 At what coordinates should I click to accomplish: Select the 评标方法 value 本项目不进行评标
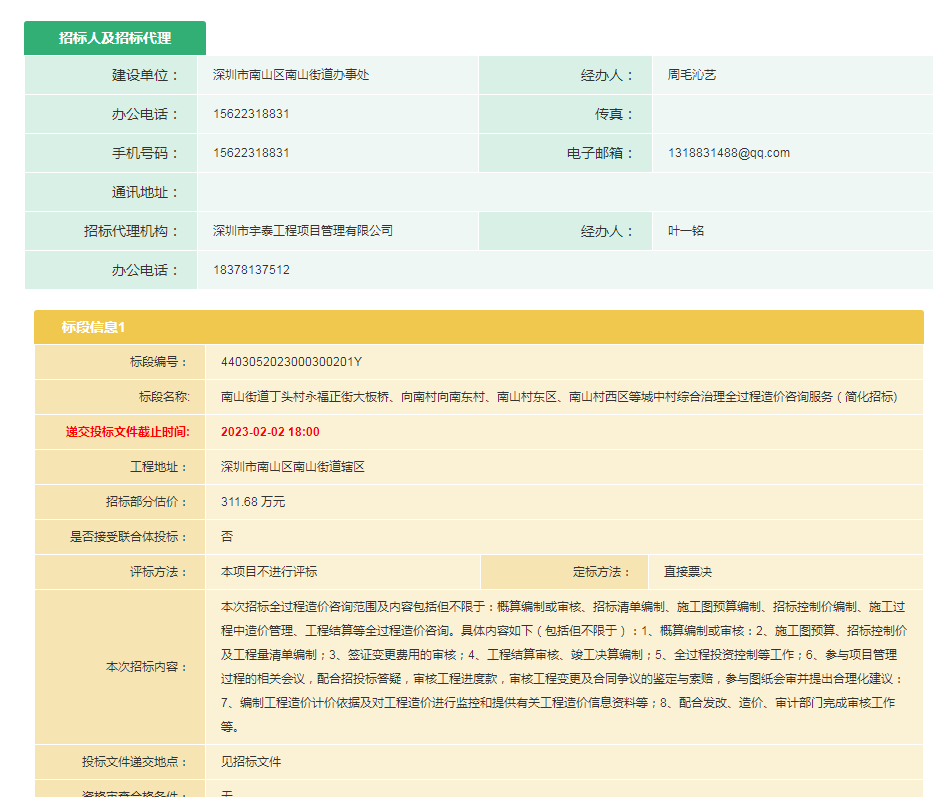[x=269, y=572]
